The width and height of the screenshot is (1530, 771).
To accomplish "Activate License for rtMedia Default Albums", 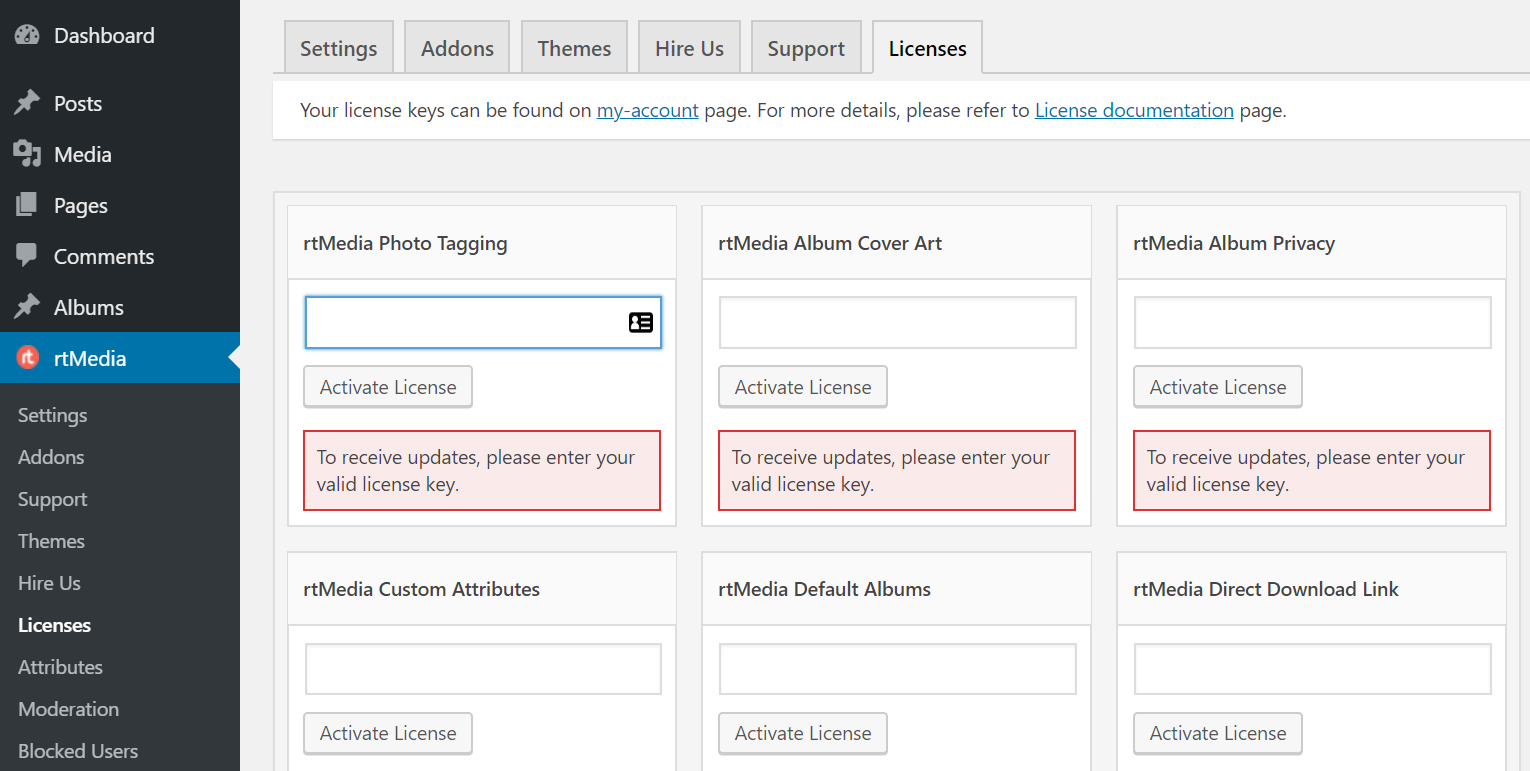I will tap(802, 733).
